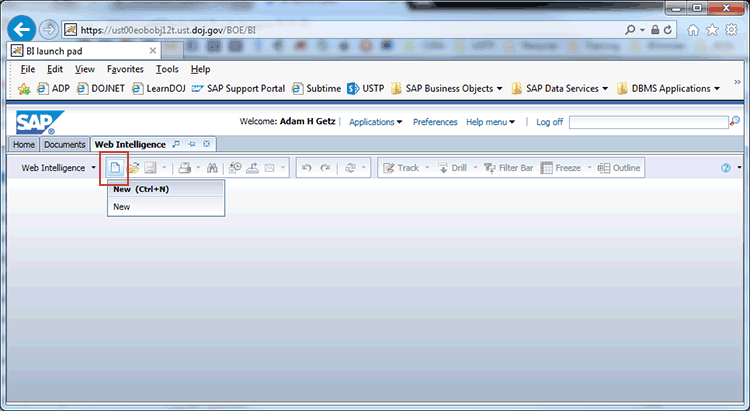Click the Find binoculars icon
750x411 pixels.
point(212,168)
